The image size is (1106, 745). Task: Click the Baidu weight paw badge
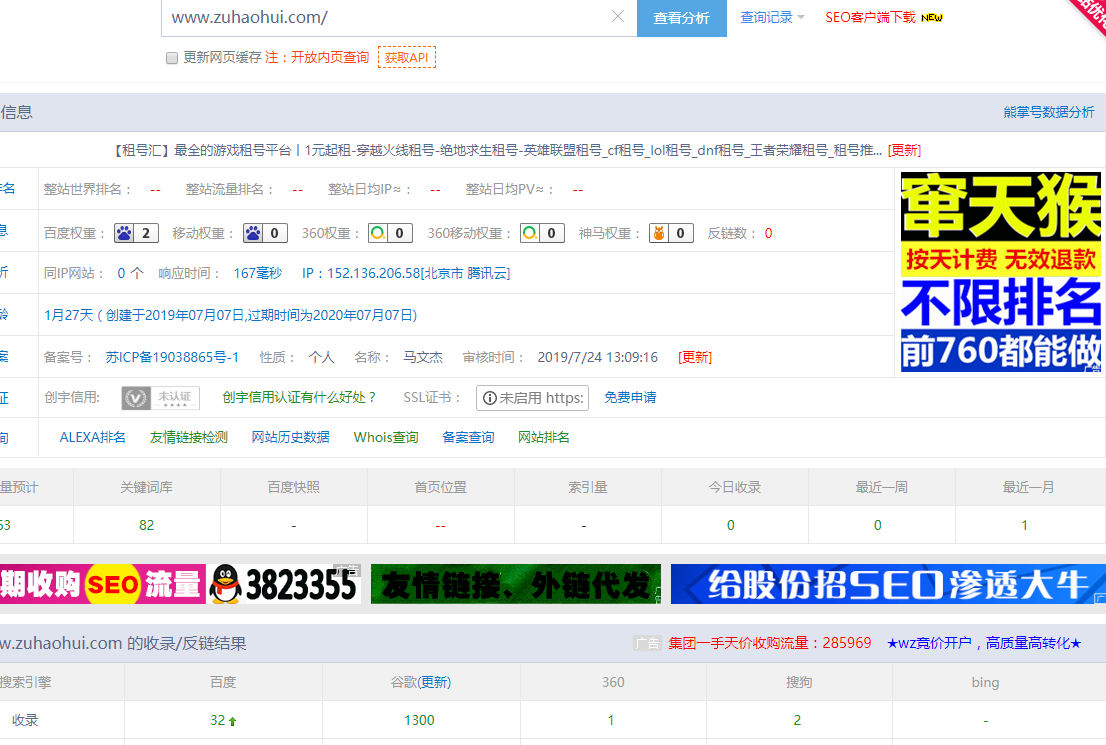click(x=136, y=233)
